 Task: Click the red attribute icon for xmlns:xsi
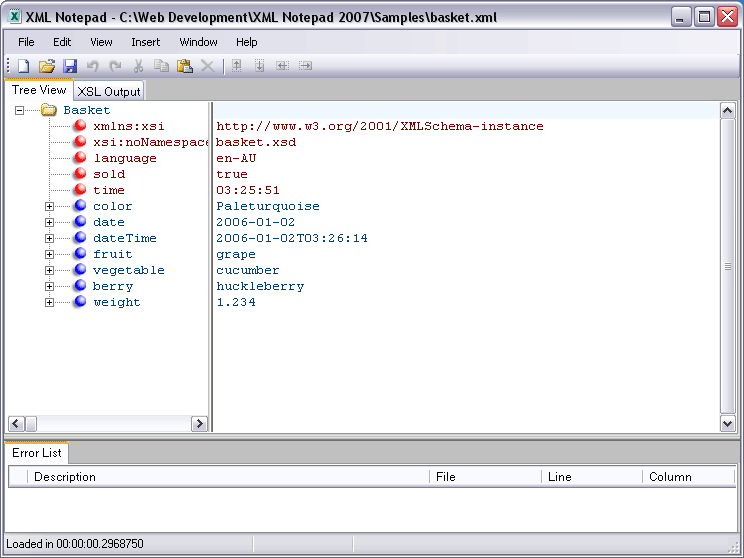(x=80, y=126)
